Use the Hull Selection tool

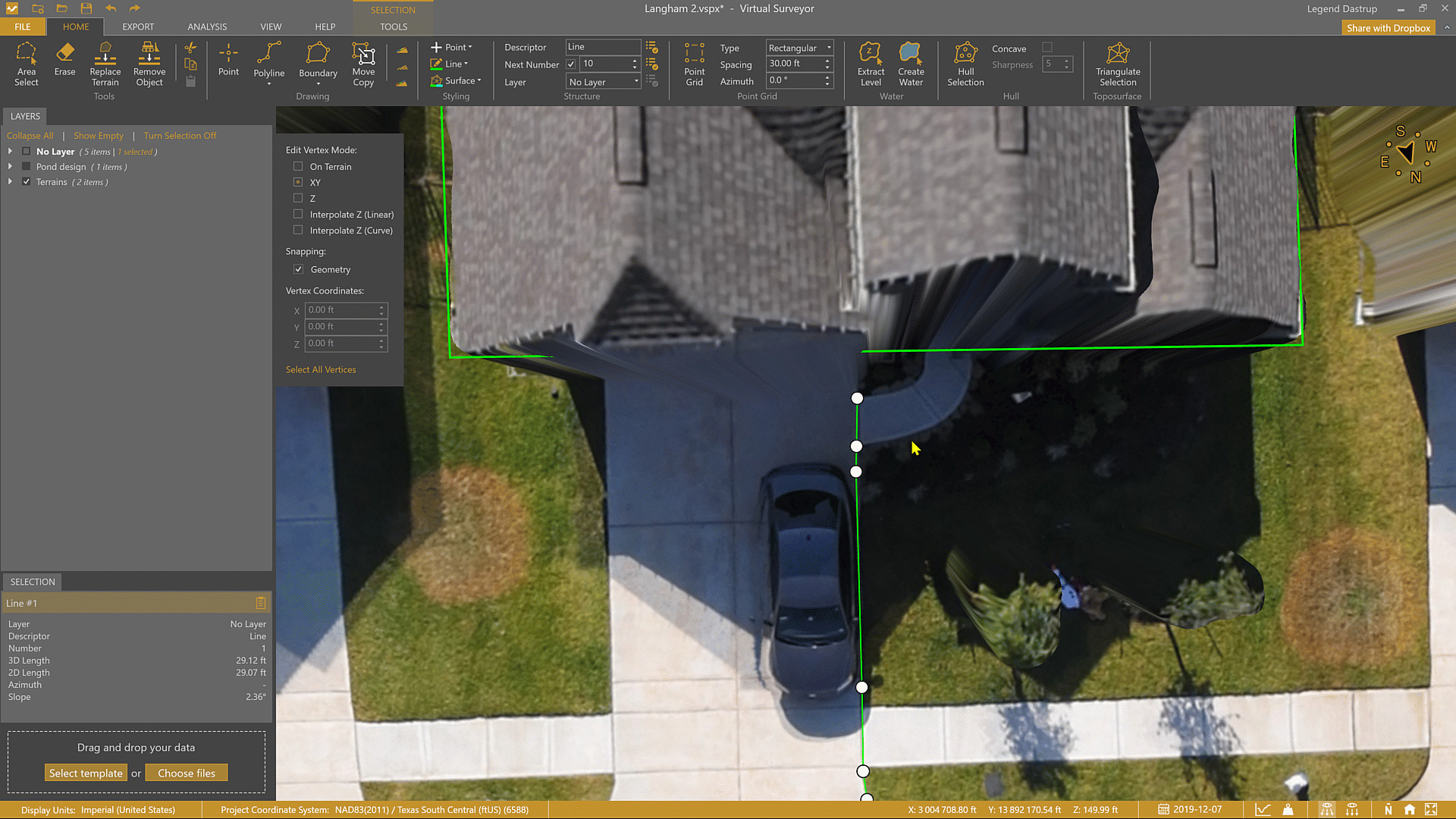click(965, 64)
